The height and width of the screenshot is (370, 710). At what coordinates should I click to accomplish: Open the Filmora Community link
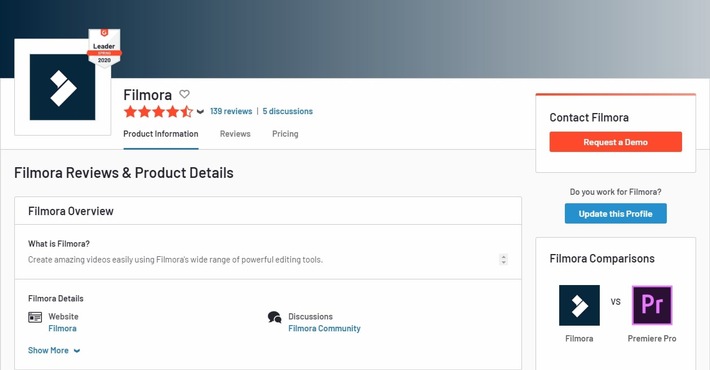pos(324,328)
